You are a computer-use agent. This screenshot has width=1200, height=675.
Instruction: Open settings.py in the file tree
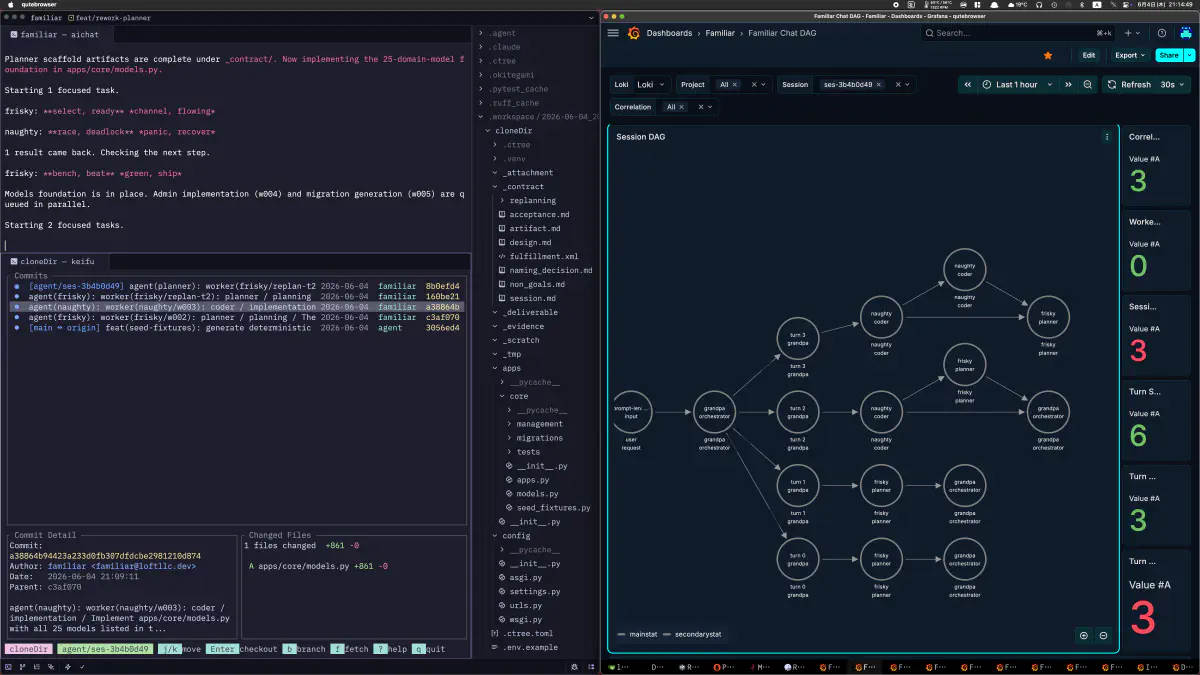pyautogui.click(x=529, y=592)
